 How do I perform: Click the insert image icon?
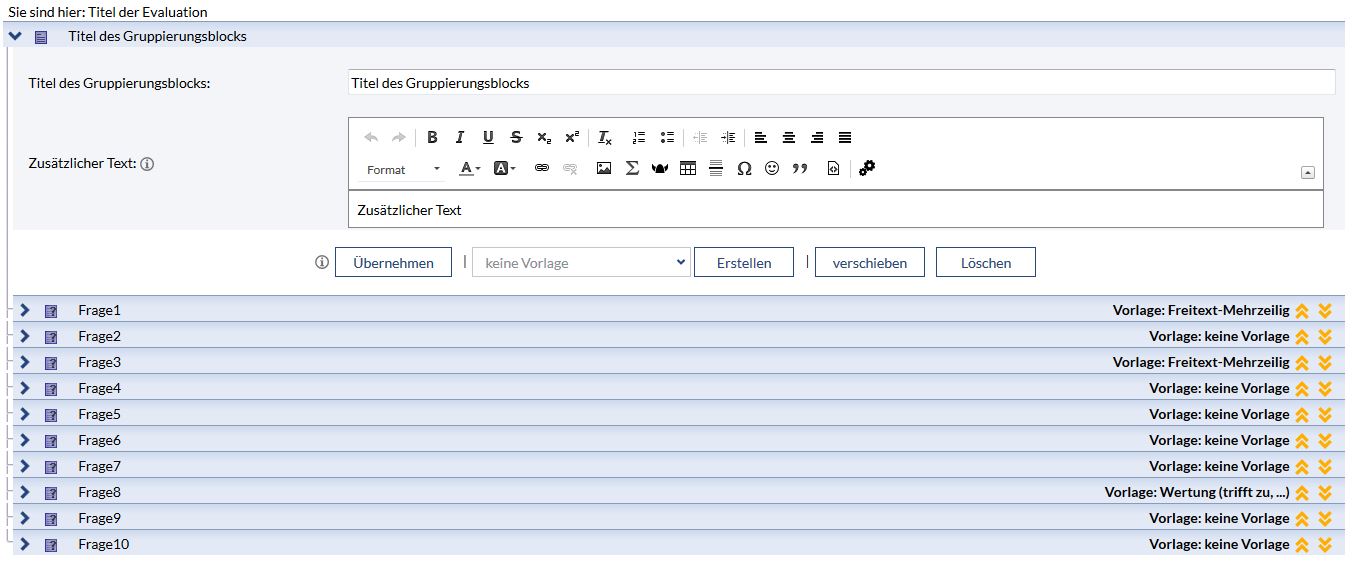pyautogui.click(x=603, y=169)
